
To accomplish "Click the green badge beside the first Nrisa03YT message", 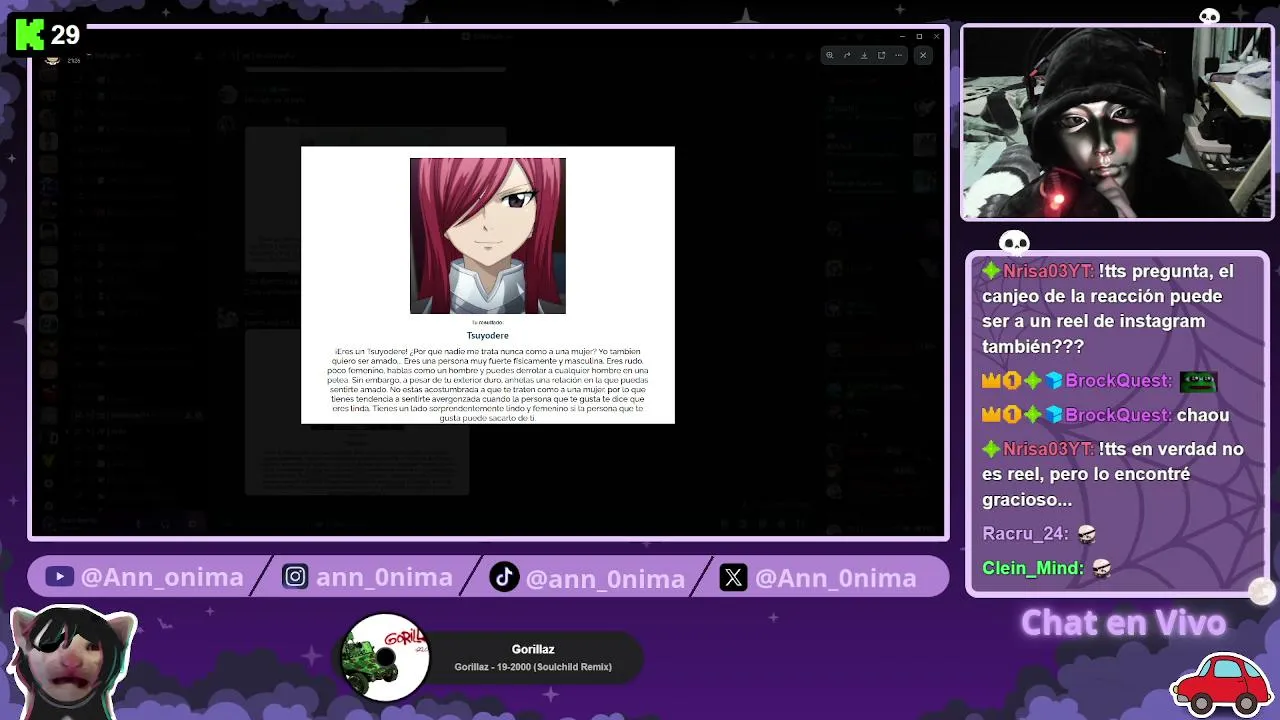I will [991, 271].
